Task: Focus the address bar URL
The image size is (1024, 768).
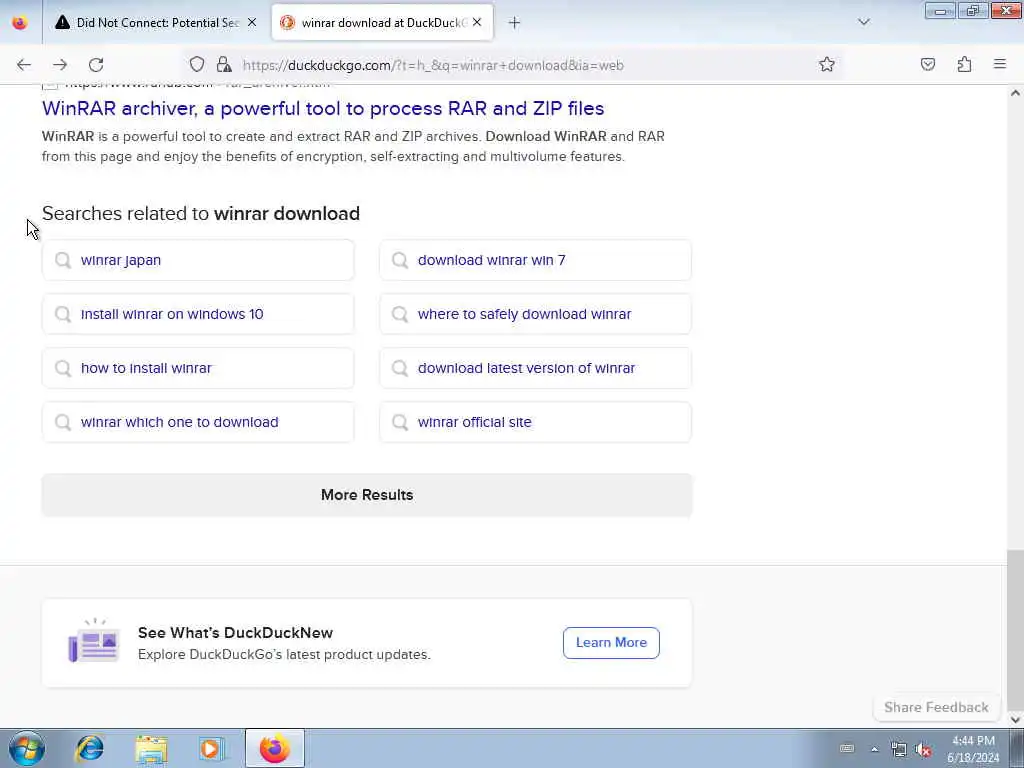Action: click(433, 65)
